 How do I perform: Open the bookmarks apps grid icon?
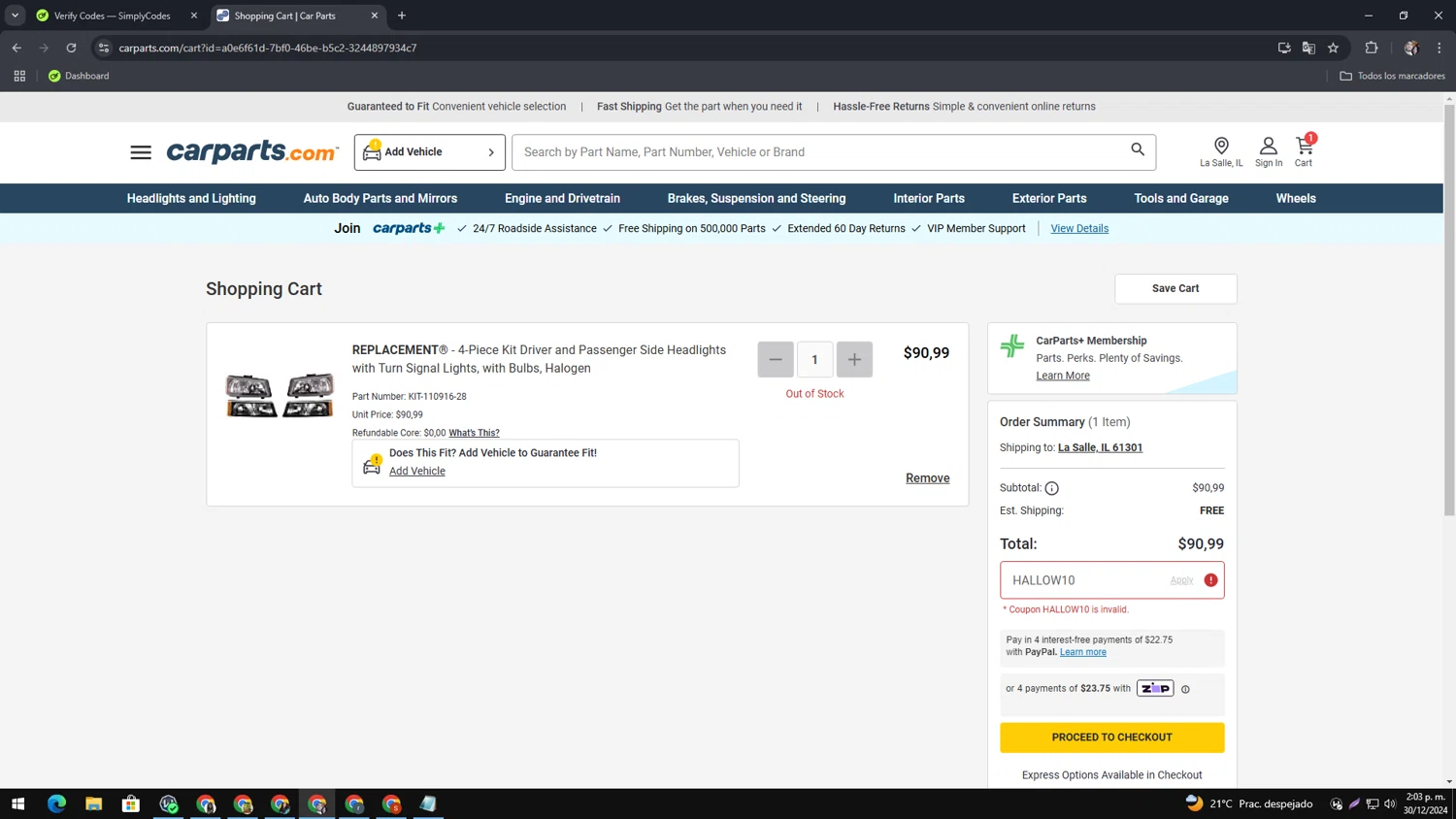tap(19, 76)
